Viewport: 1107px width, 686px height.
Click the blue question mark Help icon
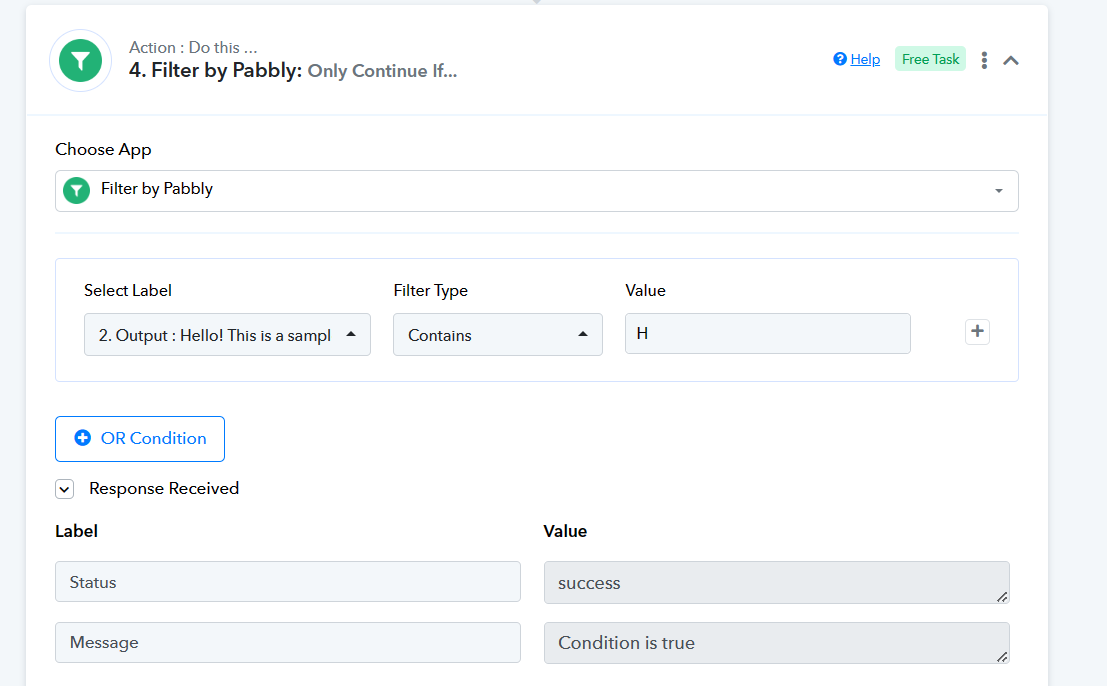(840, 59)
